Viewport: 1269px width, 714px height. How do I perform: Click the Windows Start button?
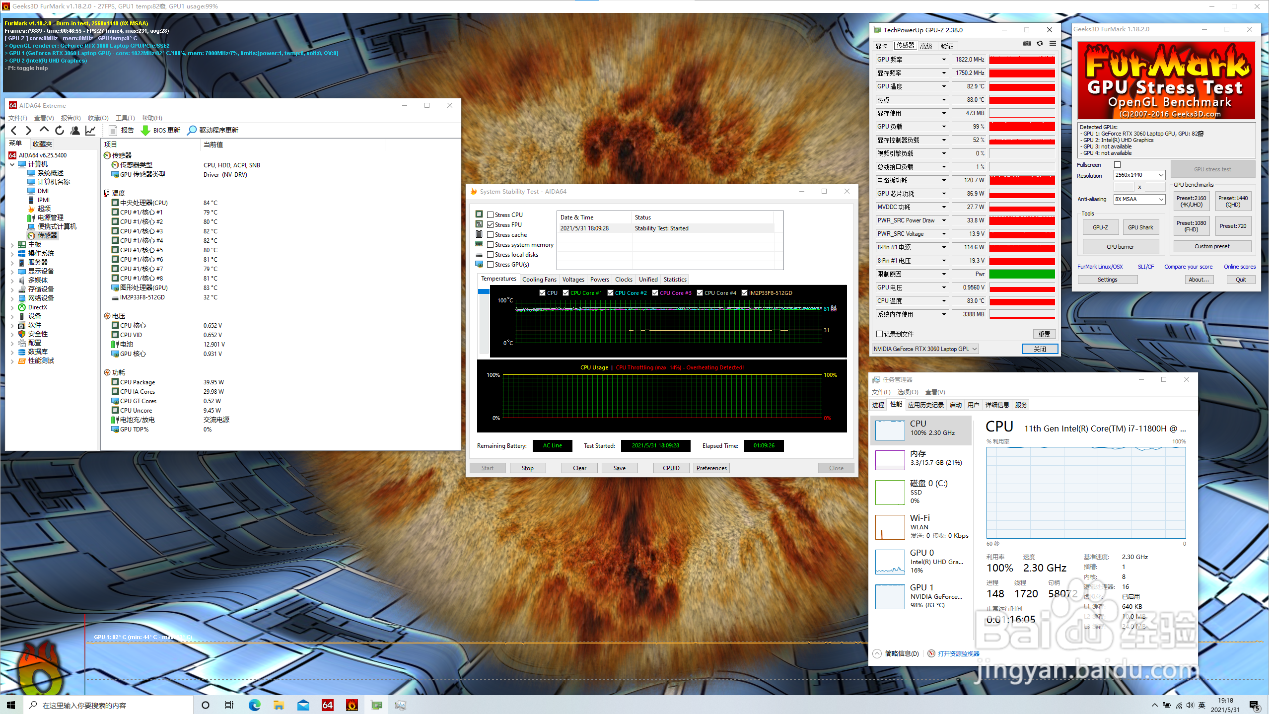coord(12,705)
